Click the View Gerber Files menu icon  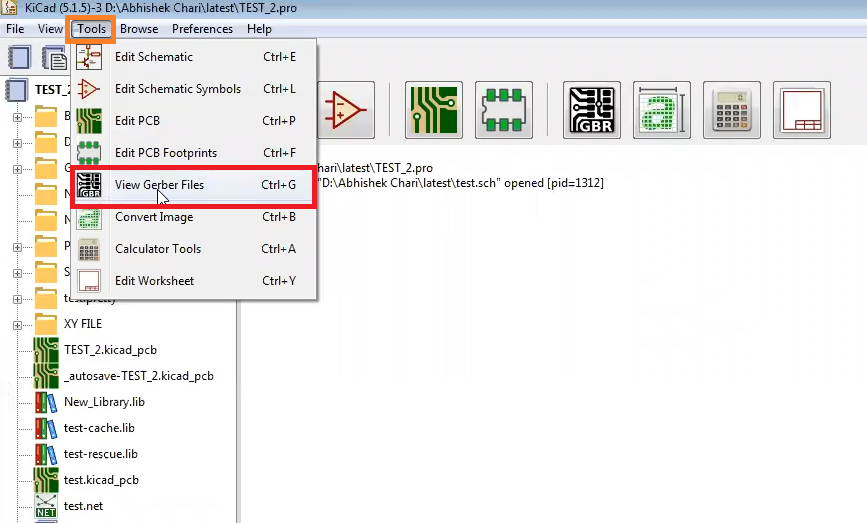click(x=89, y=185)
